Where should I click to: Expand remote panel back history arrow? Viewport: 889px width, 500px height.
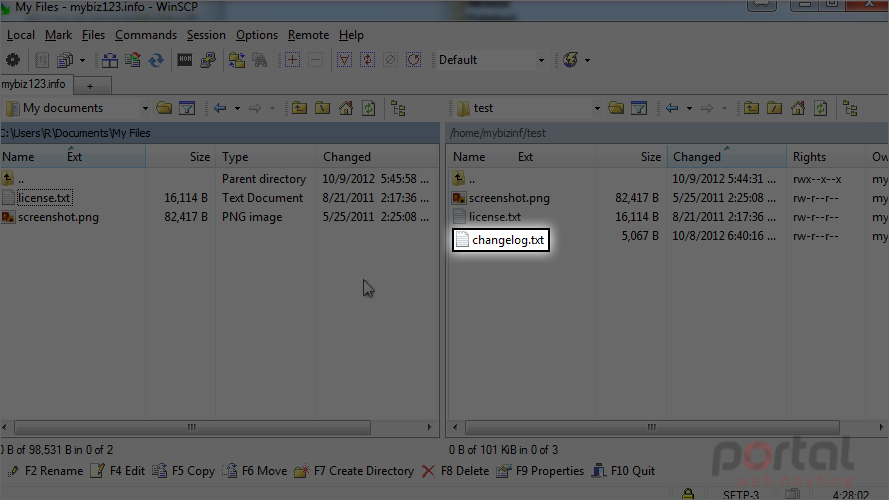pos(689,108)
